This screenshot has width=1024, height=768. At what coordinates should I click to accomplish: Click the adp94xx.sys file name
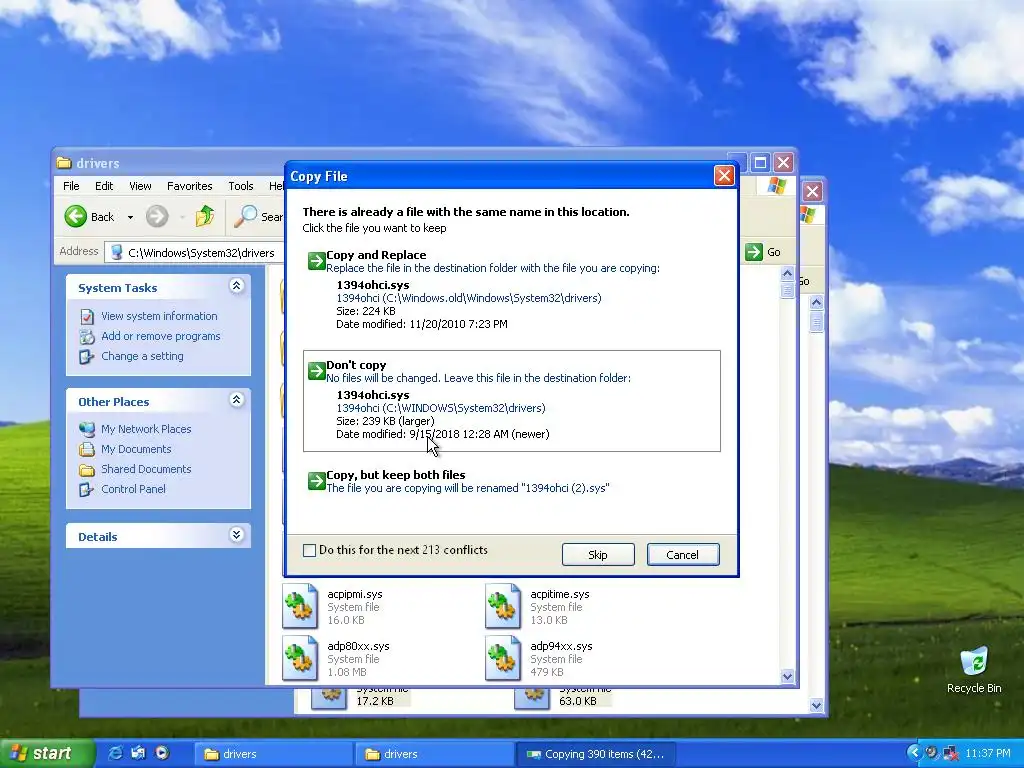pos(561,646)
